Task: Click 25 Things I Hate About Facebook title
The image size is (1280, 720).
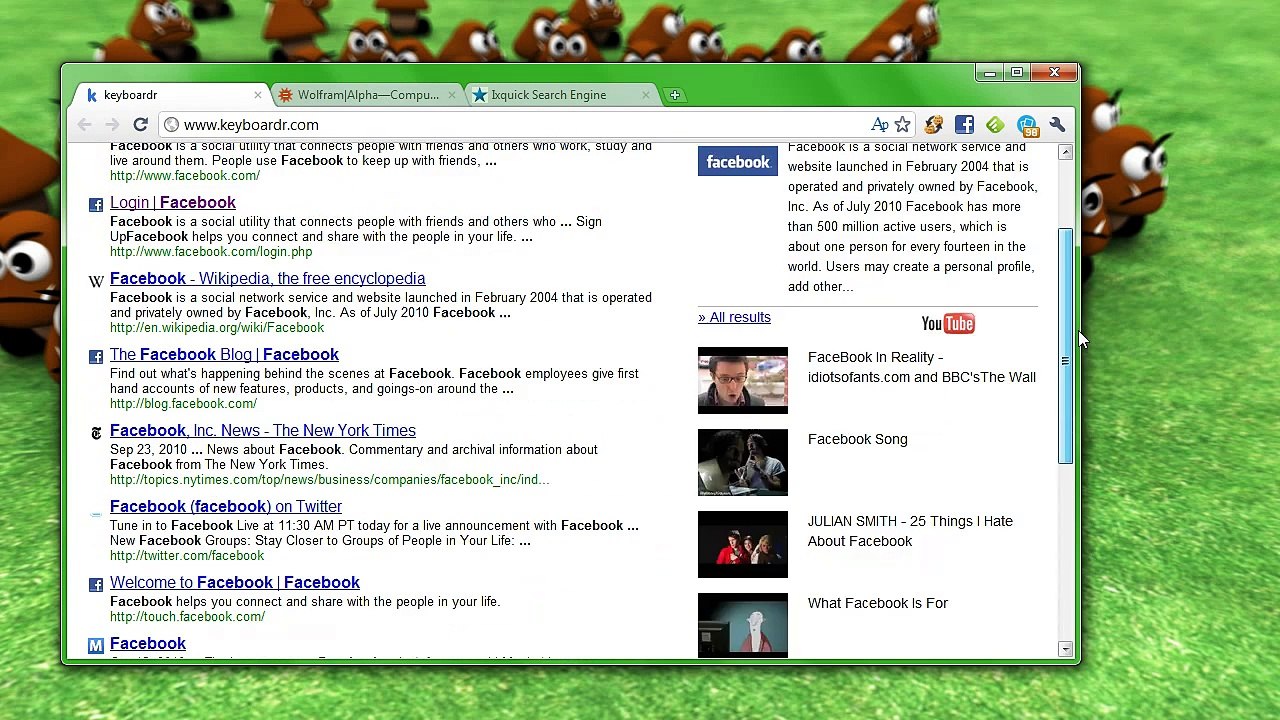Action: (x=910, y=531)
